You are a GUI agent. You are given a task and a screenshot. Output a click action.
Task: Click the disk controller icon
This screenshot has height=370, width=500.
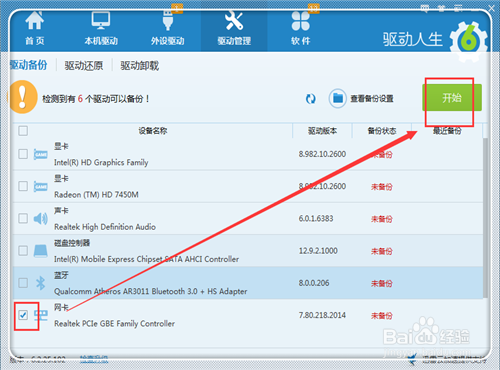tap(41, 251)
